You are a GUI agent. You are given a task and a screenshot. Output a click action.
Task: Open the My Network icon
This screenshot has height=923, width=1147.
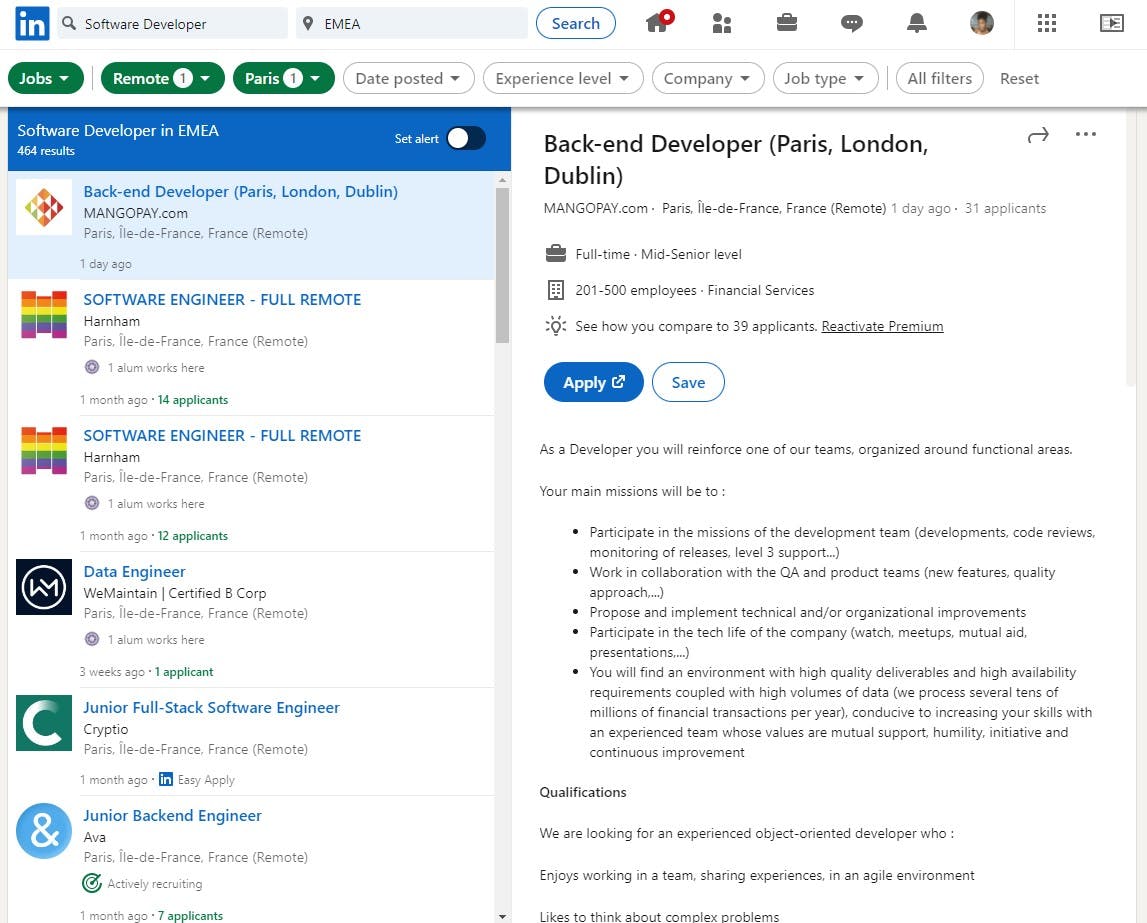pyautogui.click(x=722, y=23)
